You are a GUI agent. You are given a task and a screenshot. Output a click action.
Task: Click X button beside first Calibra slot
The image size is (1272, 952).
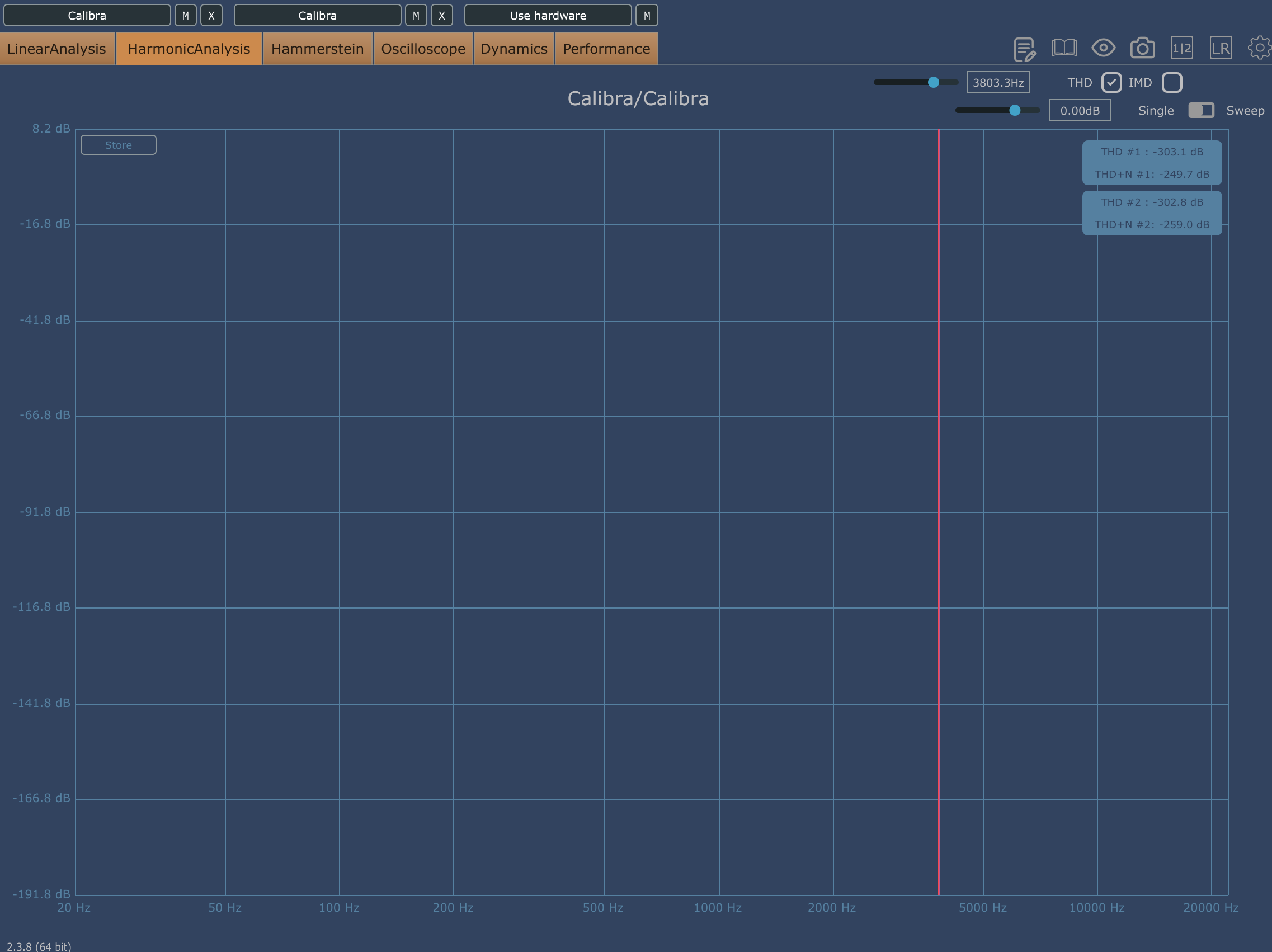tap(211, 16)
